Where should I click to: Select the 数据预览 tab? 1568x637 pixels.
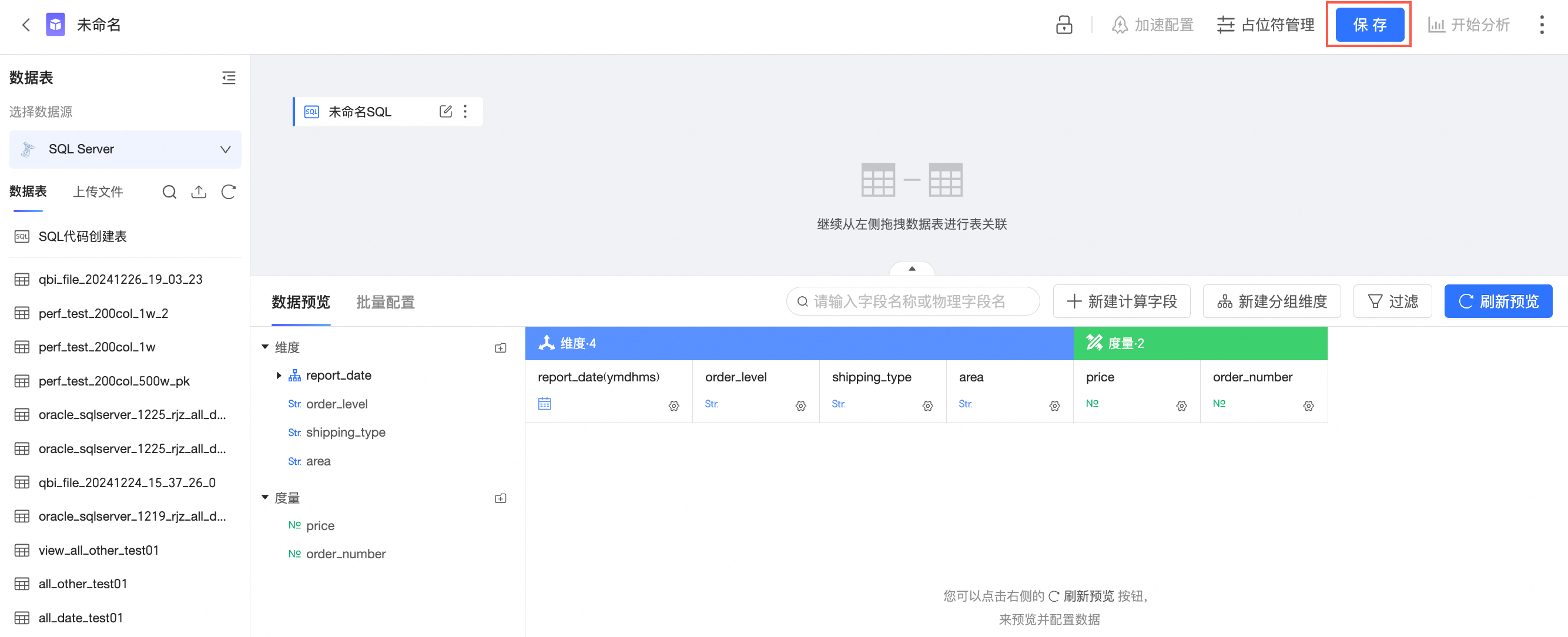[301, 303]
